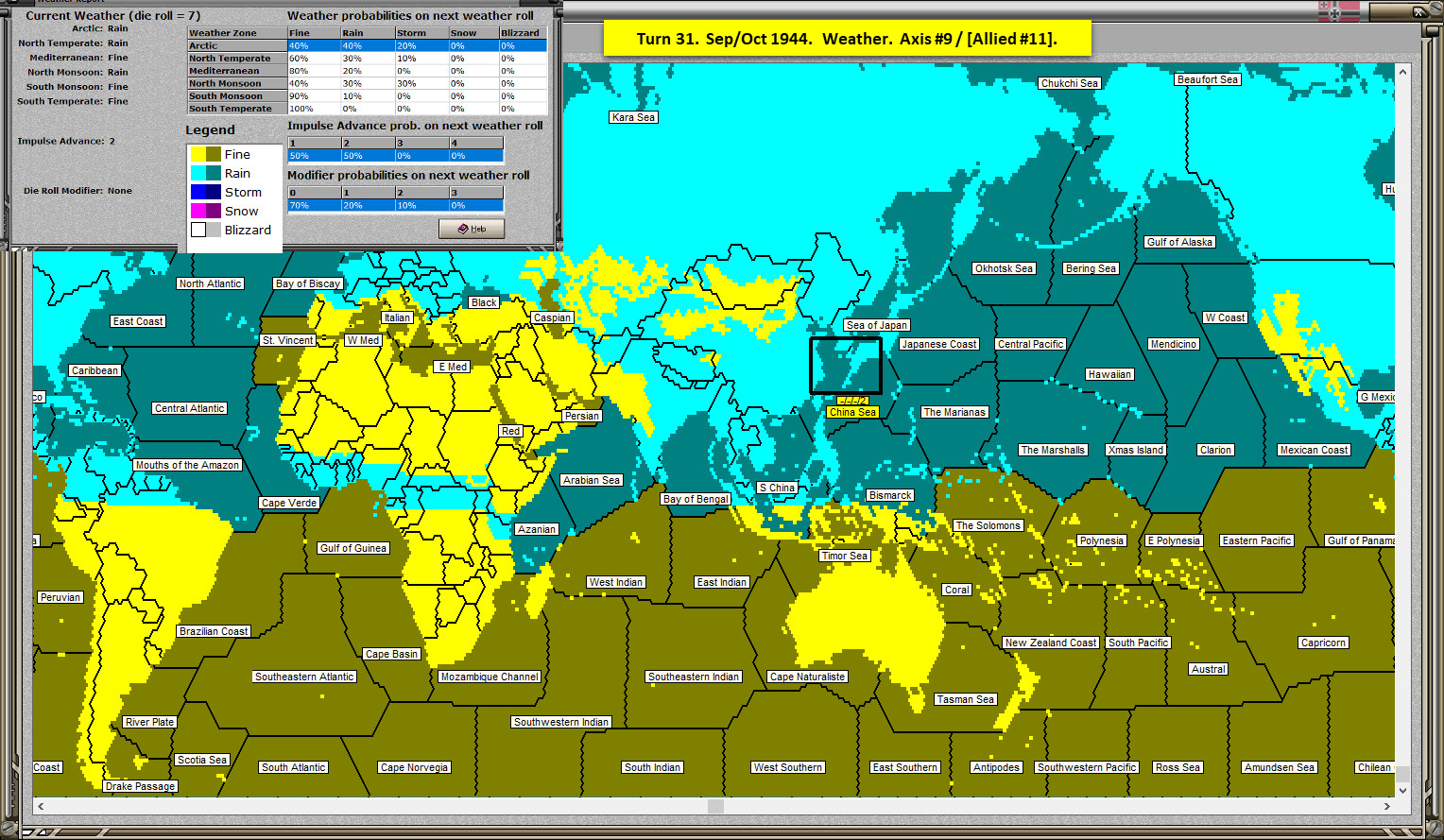Click the 'Timor Sea' label
This screenshot has width=1444, height=840.
pos(845,556)
